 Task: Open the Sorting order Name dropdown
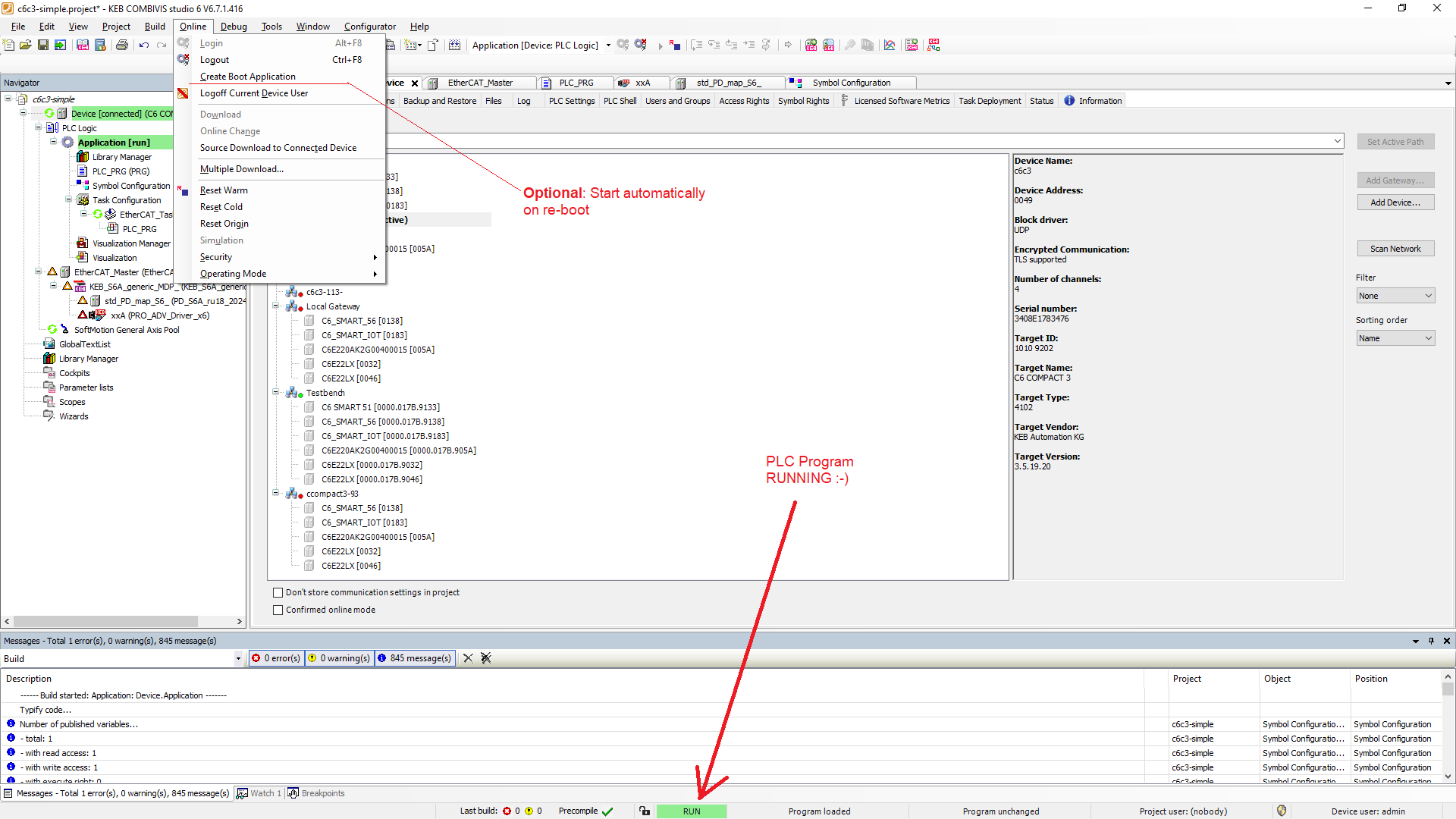(1395, 338)
